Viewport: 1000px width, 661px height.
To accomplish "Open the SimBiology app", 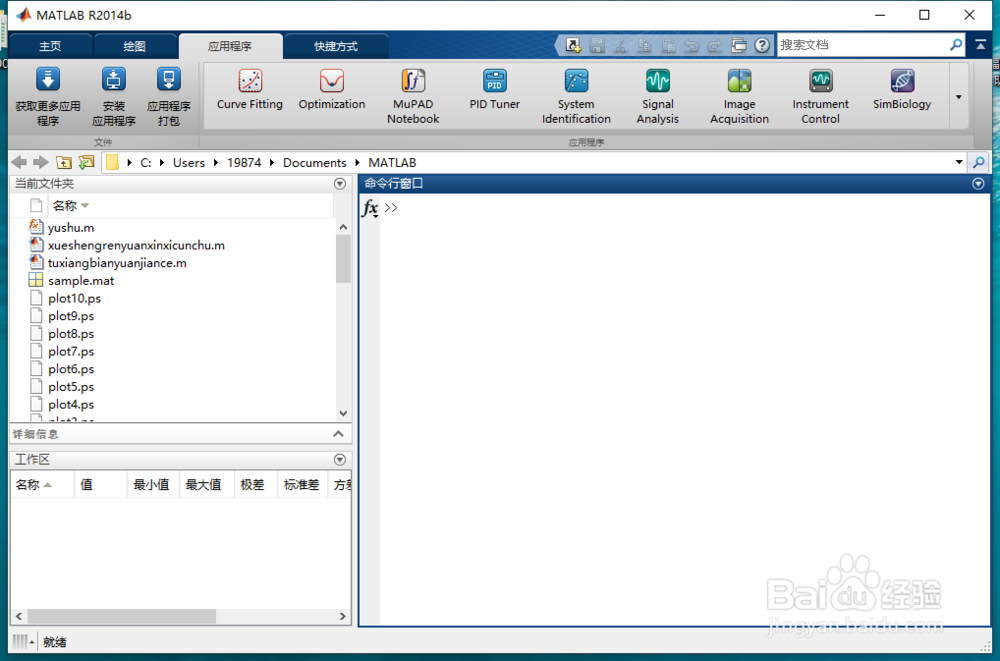I will pos(902,89).
